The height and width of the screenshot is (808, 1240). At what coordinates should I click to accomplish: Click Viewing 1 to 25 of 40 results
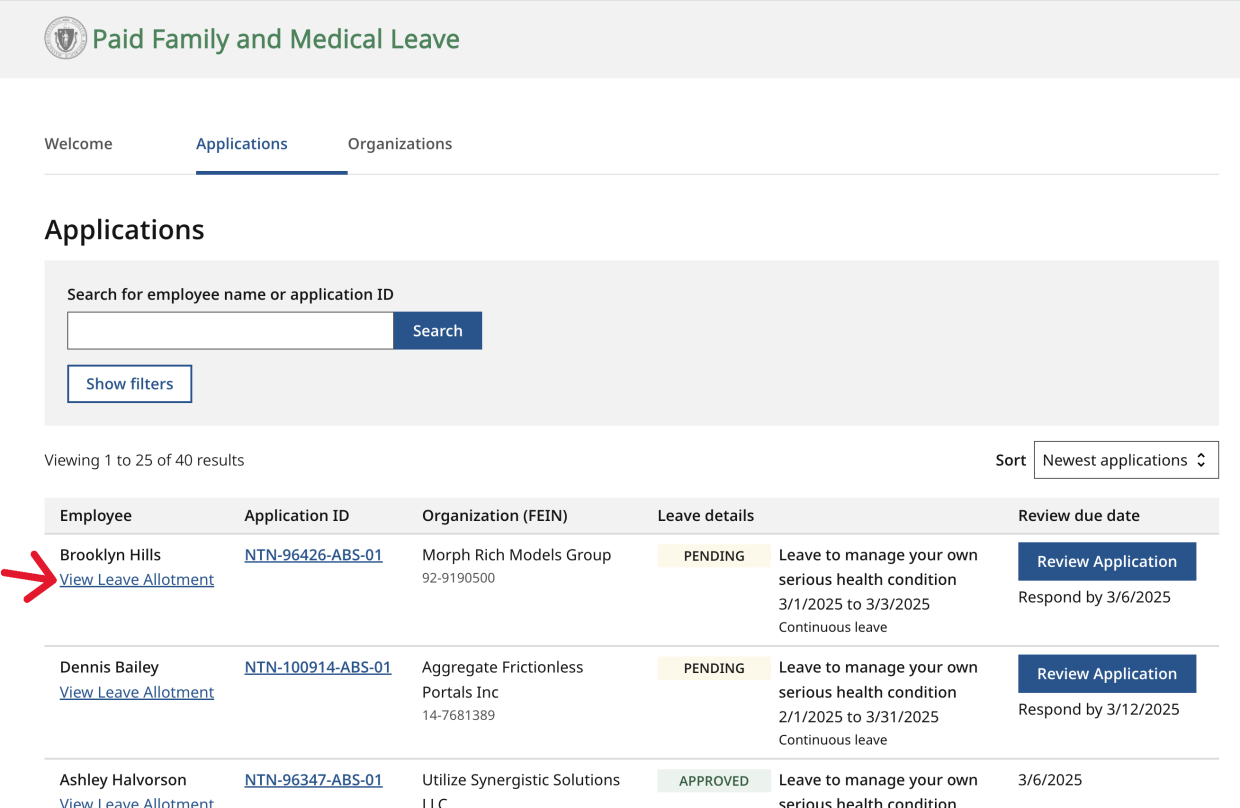click(x=145, y=460)
